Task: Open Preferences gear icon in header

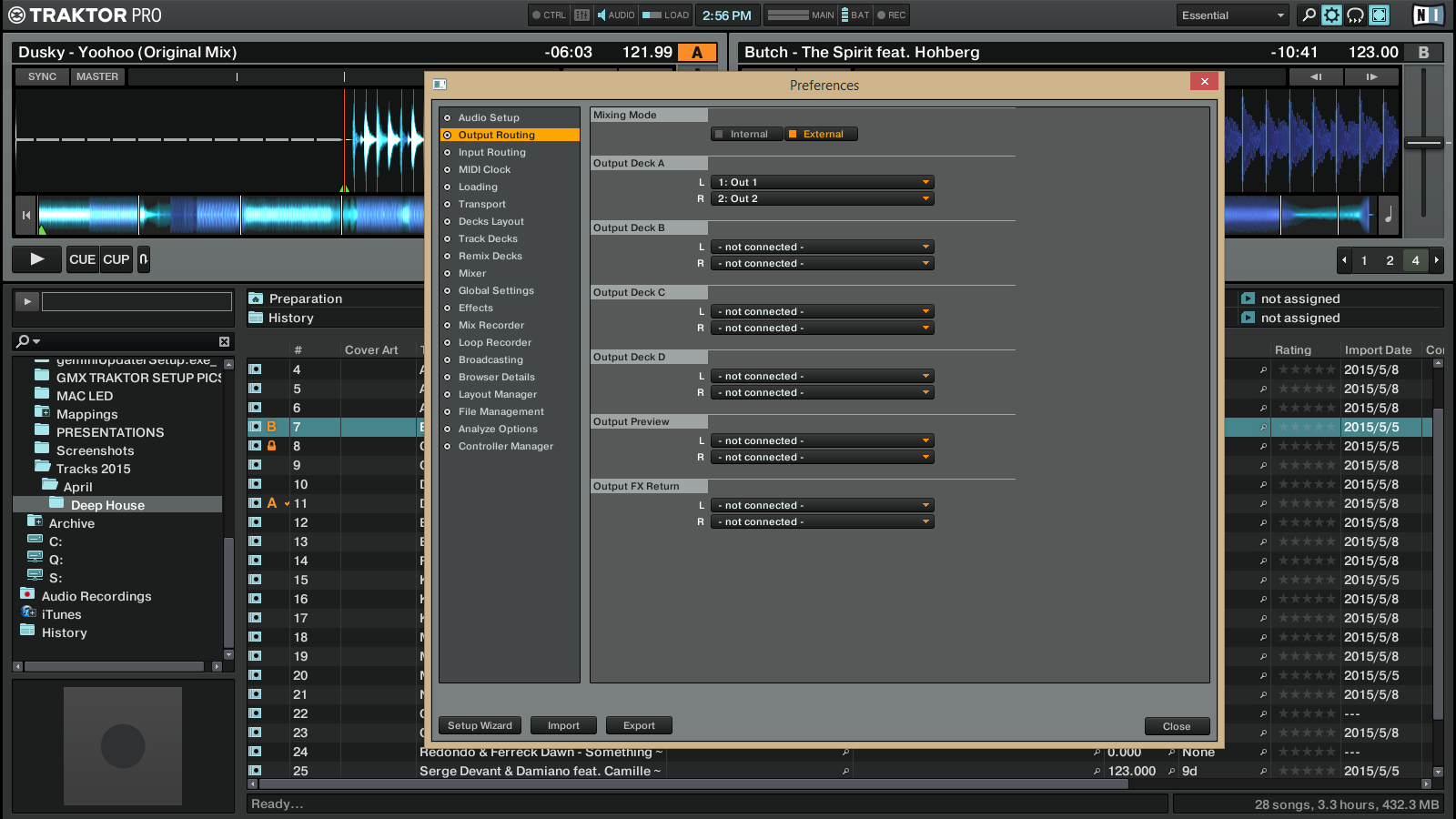Action: [1331, 15]
